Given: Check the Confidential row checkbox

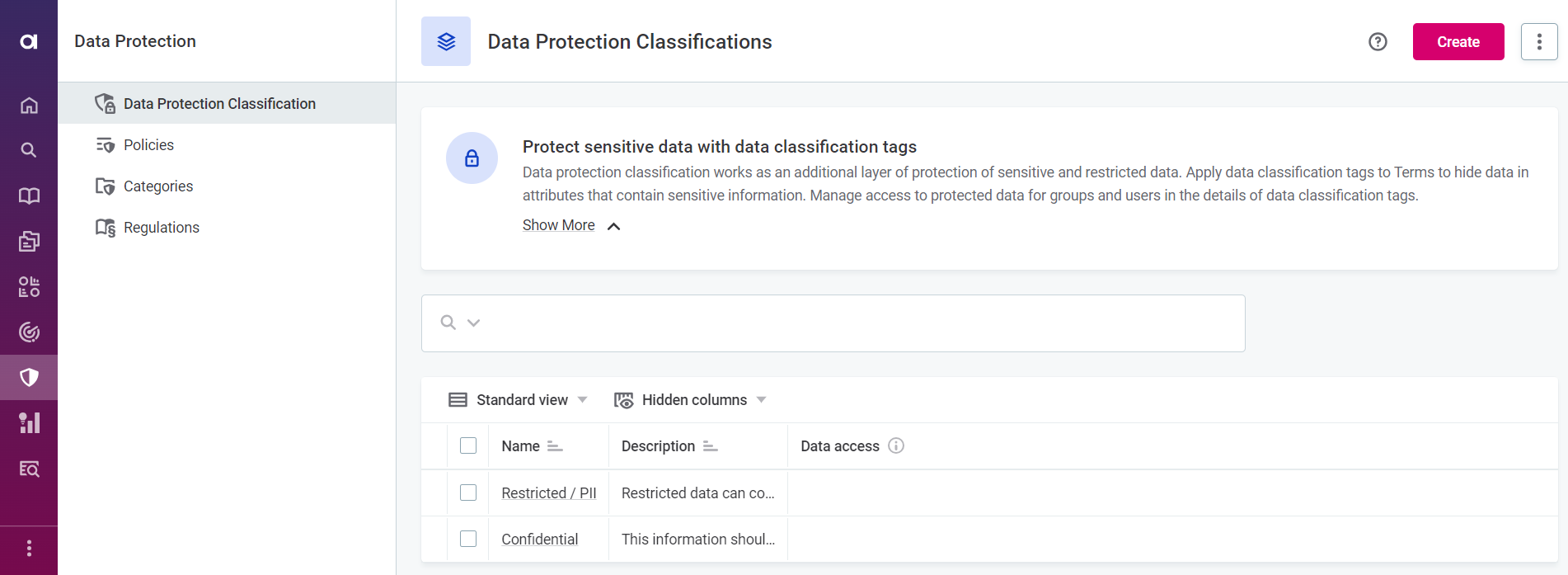Looking at the screenshot, I should point(468,539).
